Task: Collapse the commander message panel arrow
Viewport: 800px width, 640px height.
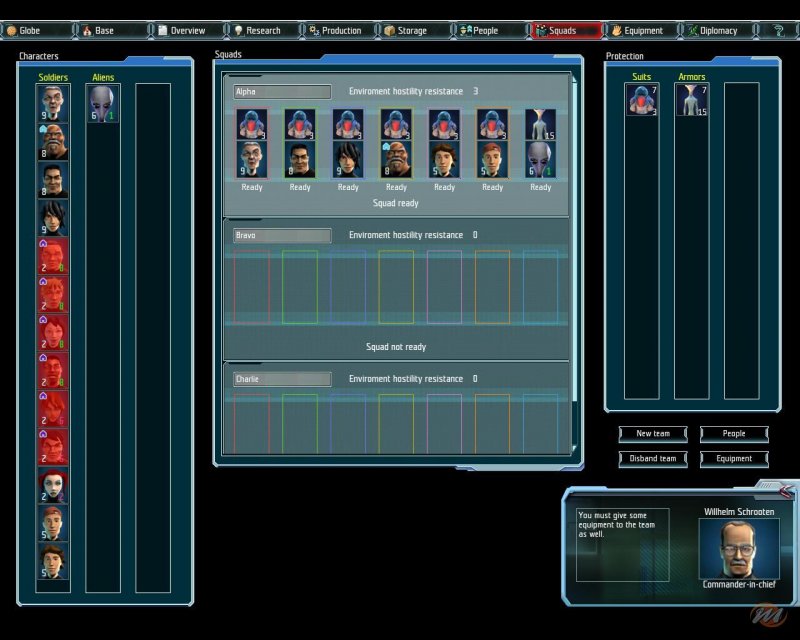Action: coord(785,489)
